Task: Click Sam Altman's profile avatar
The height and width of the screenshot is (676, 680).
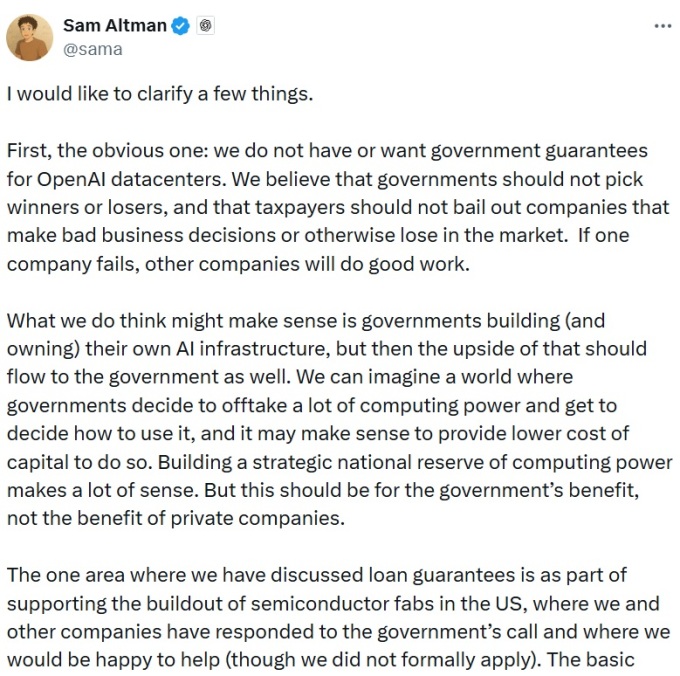Action: 30,37
